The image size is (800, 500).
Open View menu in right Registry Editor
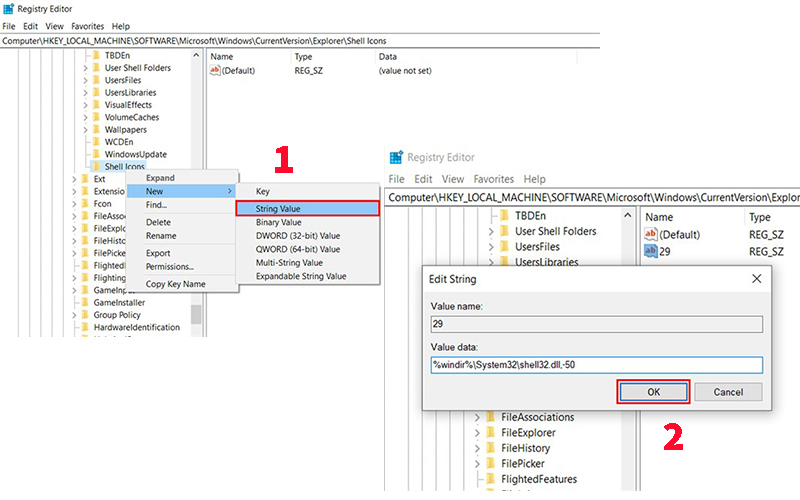(x=453, y=179)
